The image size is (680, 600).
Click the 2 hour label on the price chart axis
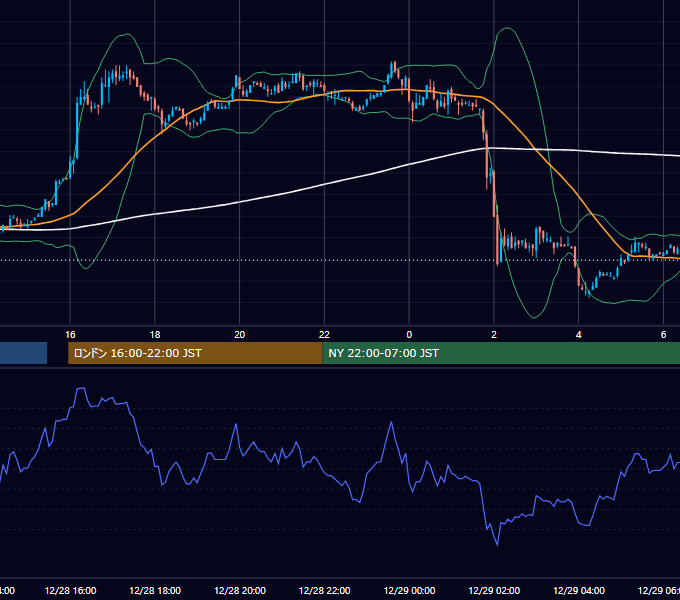click(x=494, y=335)
